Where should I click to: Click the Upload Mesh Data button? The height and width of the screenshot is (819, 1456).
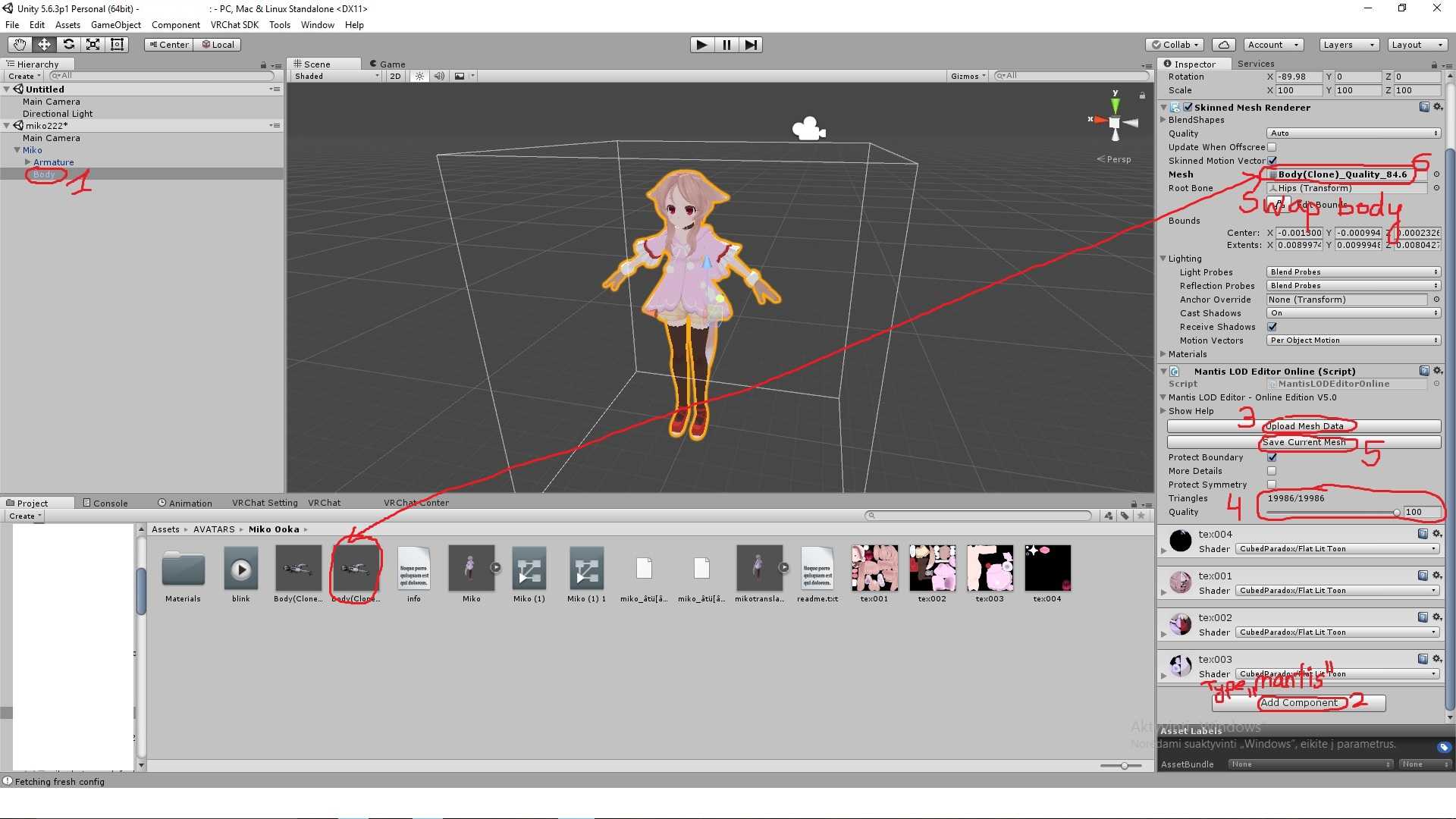point(1304,426)
